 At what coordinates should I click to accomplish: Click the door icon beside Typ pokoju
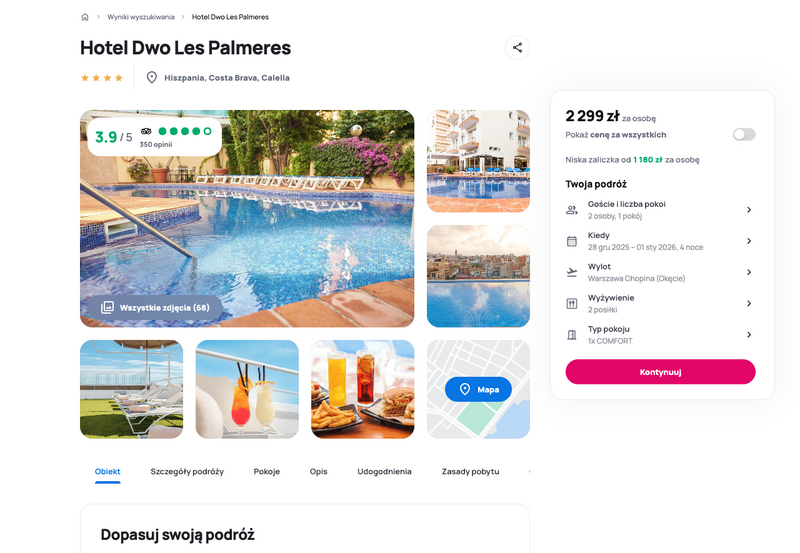point(572,335)
